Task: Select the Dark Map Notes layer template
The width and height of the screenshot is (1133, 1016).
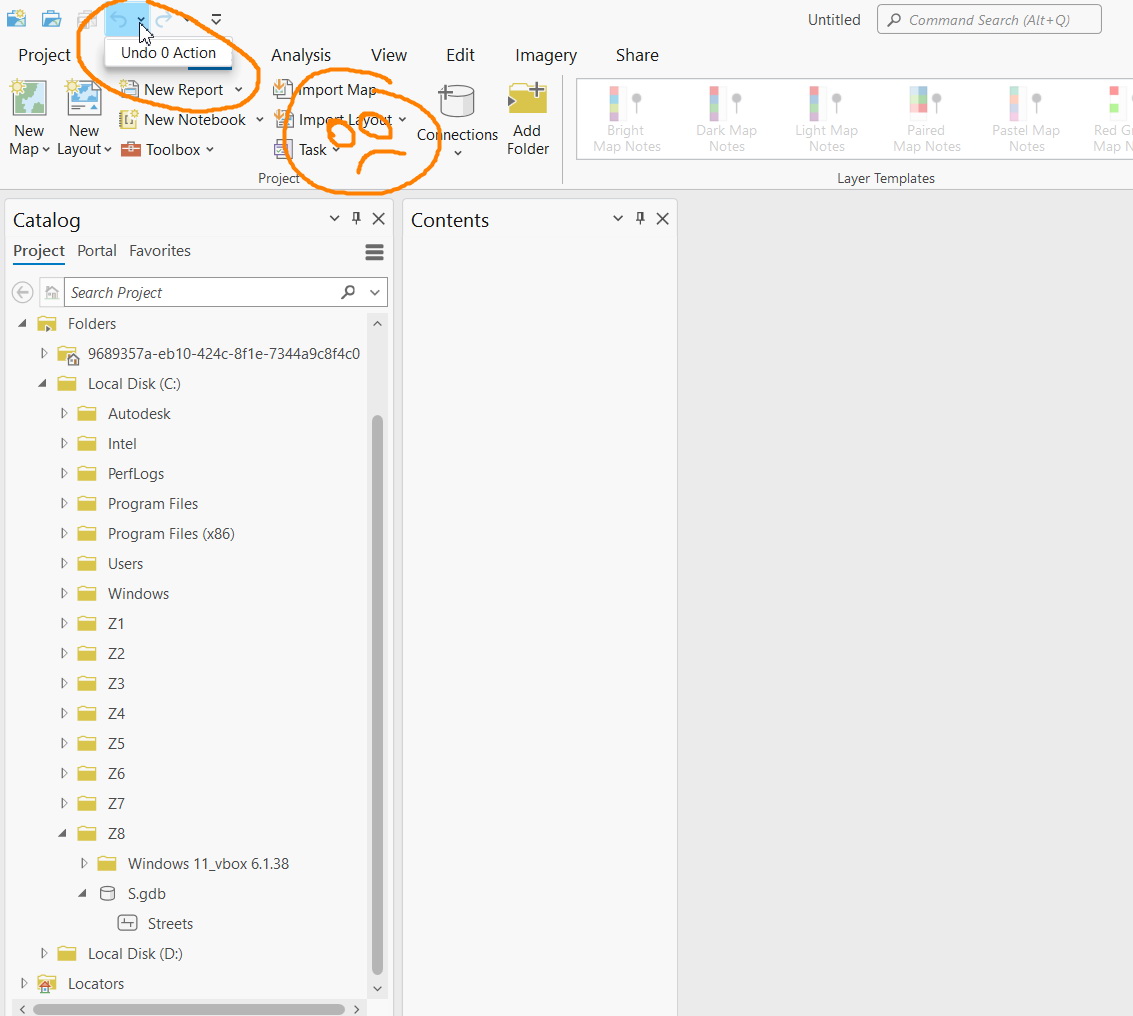Action: (726, 118)
